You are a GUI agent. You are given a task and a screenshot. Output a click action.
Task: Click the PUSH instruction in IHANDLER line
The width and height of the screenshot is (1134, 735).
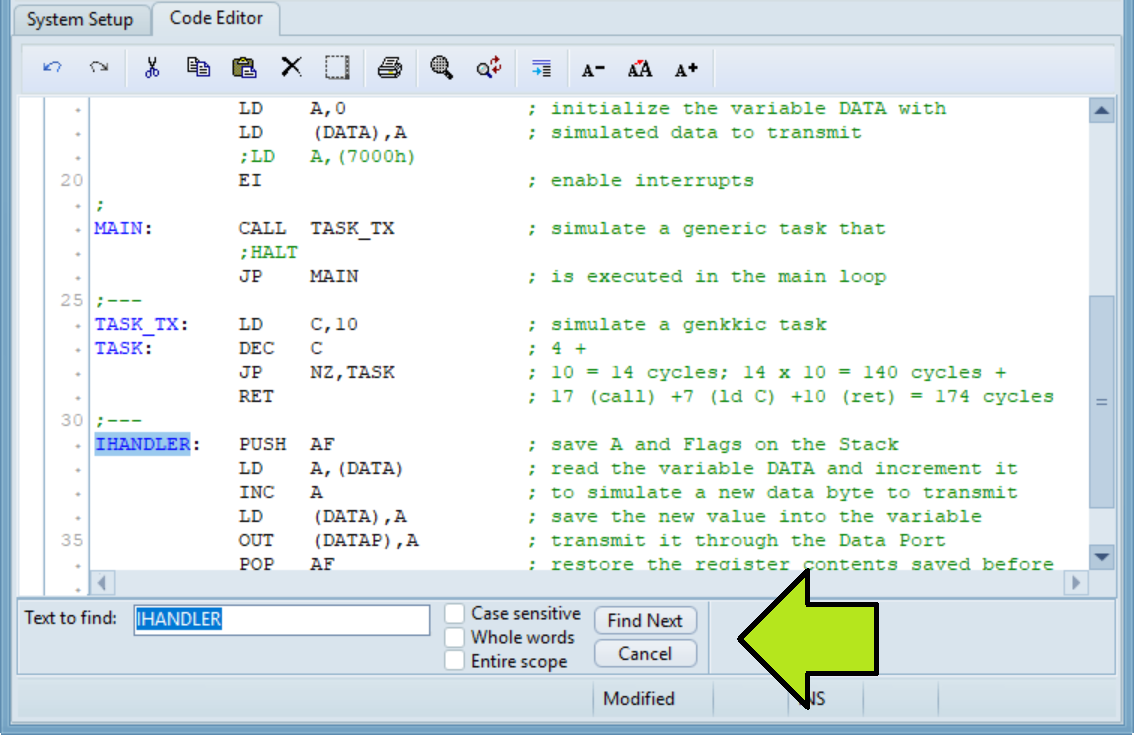[263, 444]
